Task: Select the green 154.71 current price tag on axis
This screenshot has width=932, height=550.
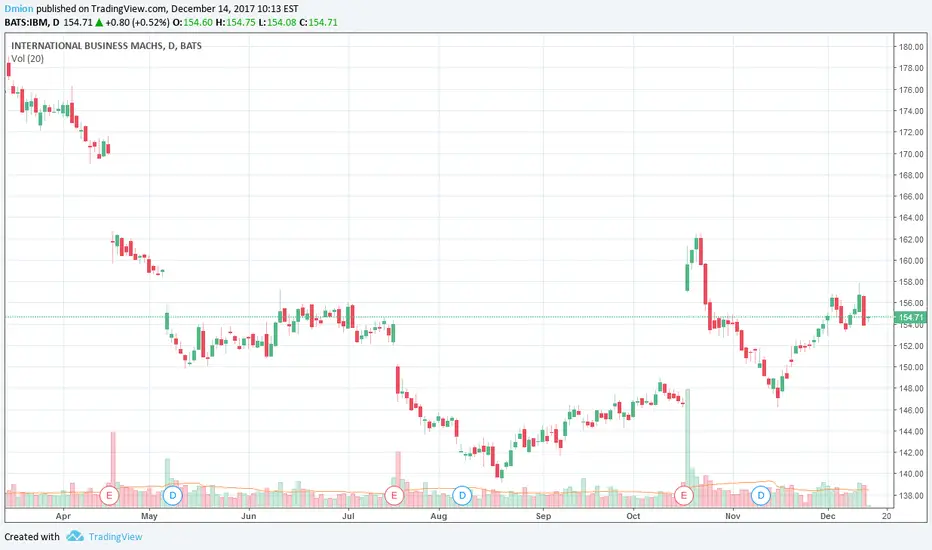Action: point(911,318)
